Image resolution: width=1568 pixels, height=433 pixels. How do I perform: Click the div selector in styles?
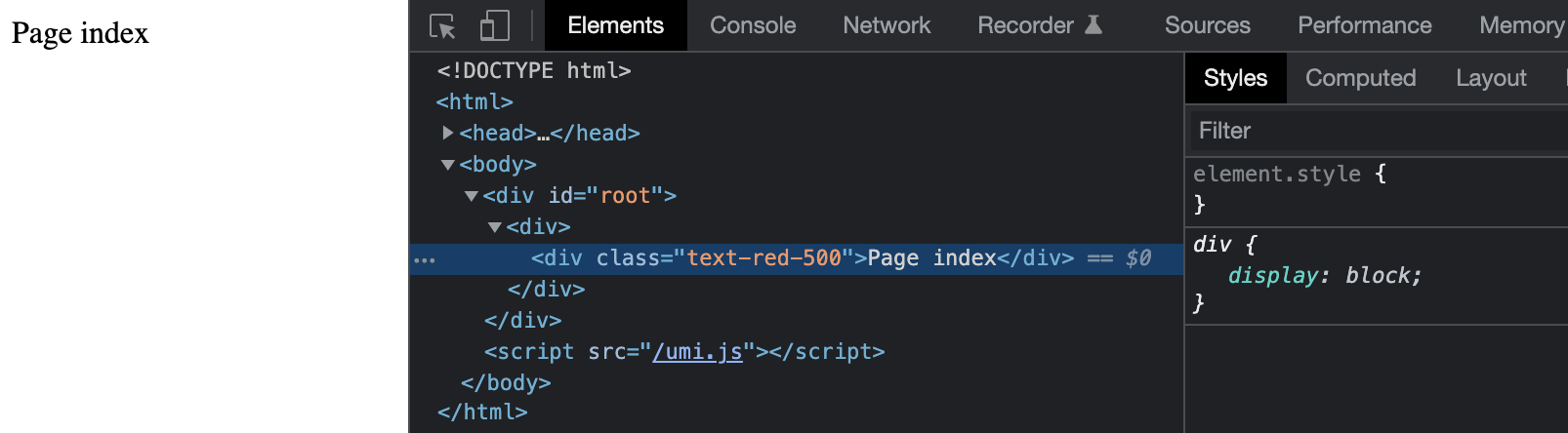point(1212,245)
